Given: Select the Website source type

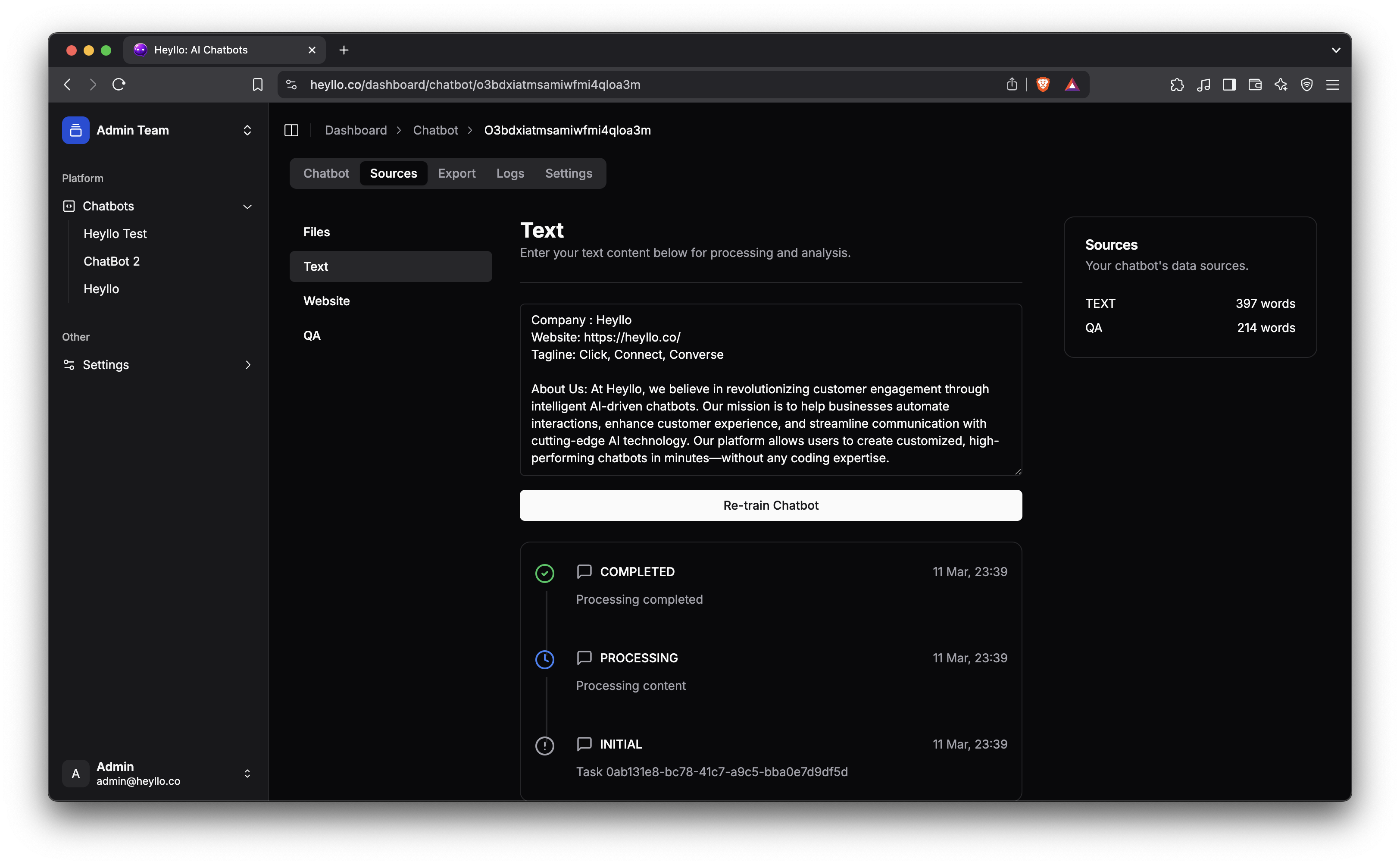Looking at the screenshot, I should click(391, 301).
